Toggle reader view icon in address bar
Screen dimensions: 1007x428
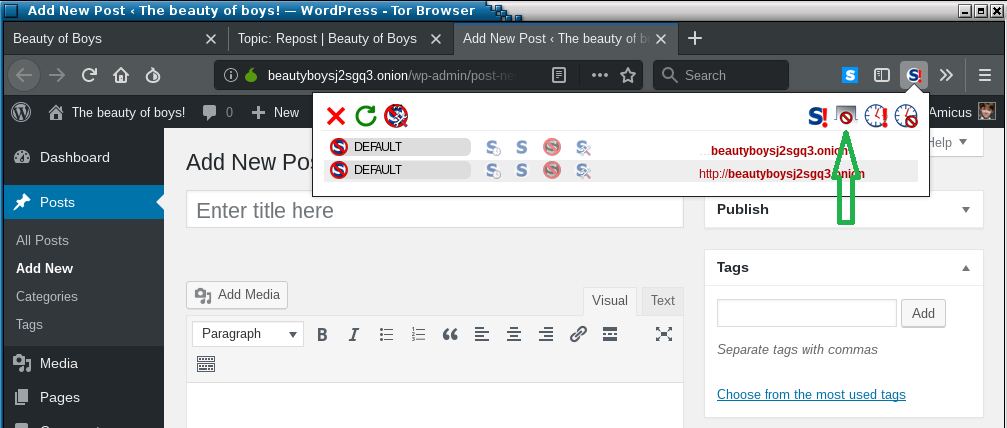click(x=559, y=75)
